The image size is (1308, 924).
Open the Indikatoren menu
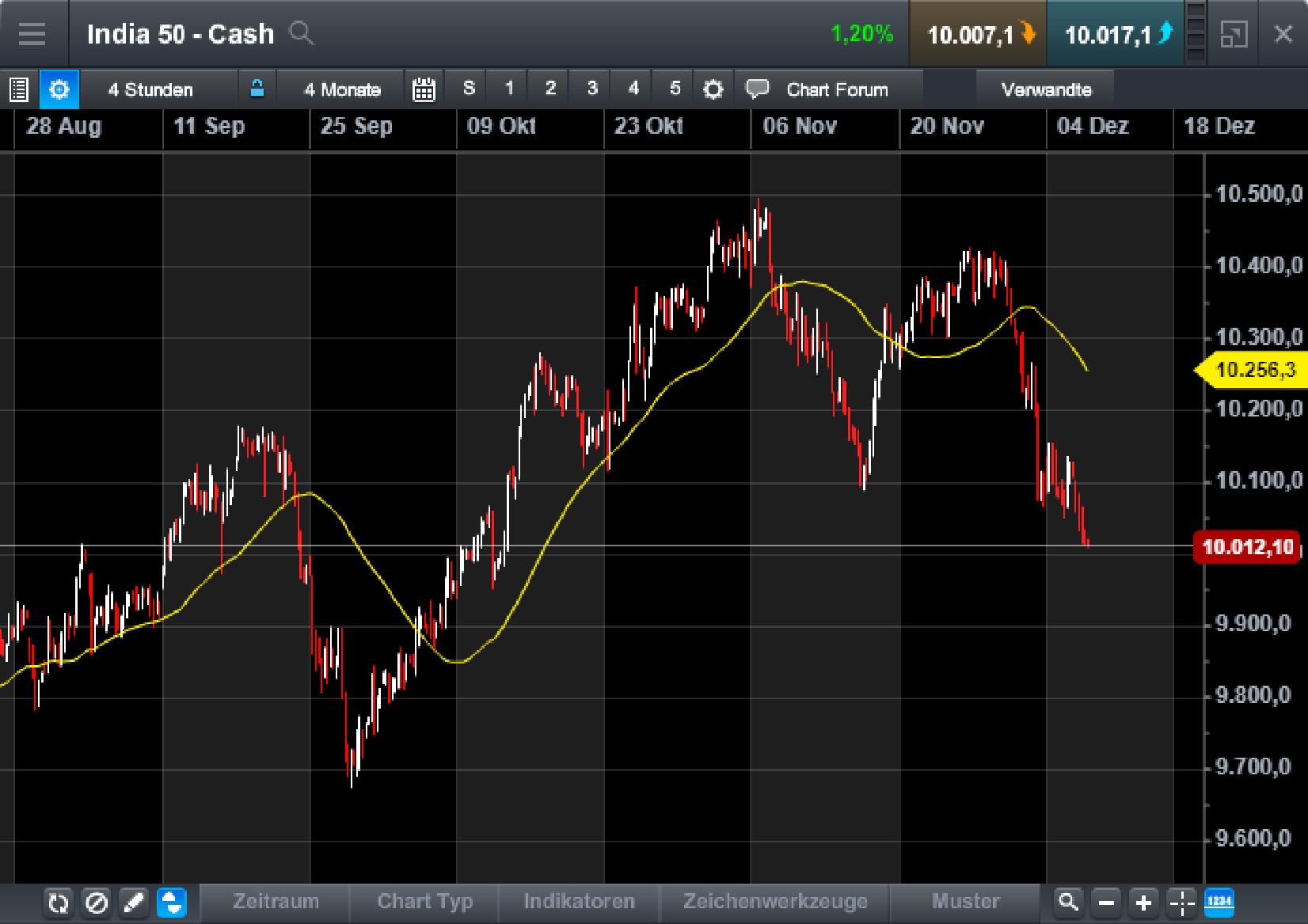[579, 902]
